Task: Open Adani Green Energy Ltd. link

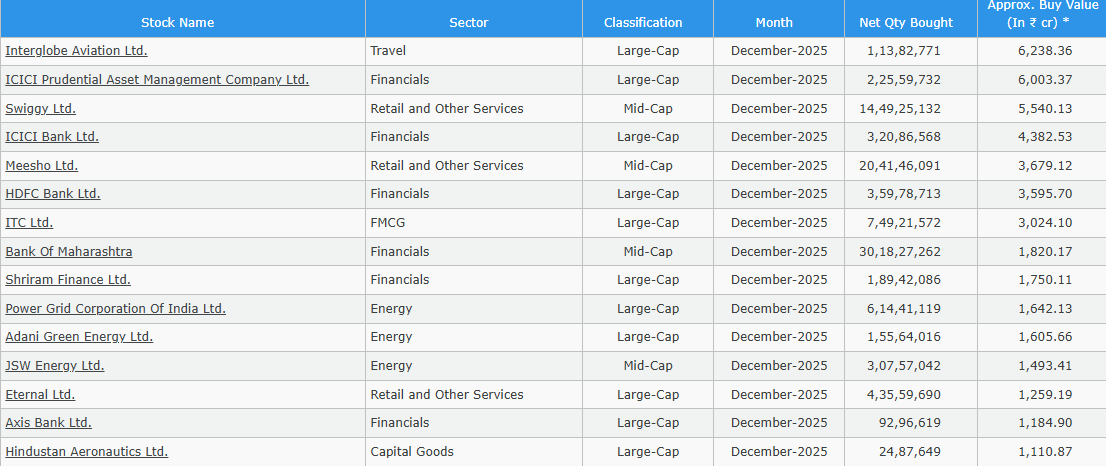Action: click(79, 337)
